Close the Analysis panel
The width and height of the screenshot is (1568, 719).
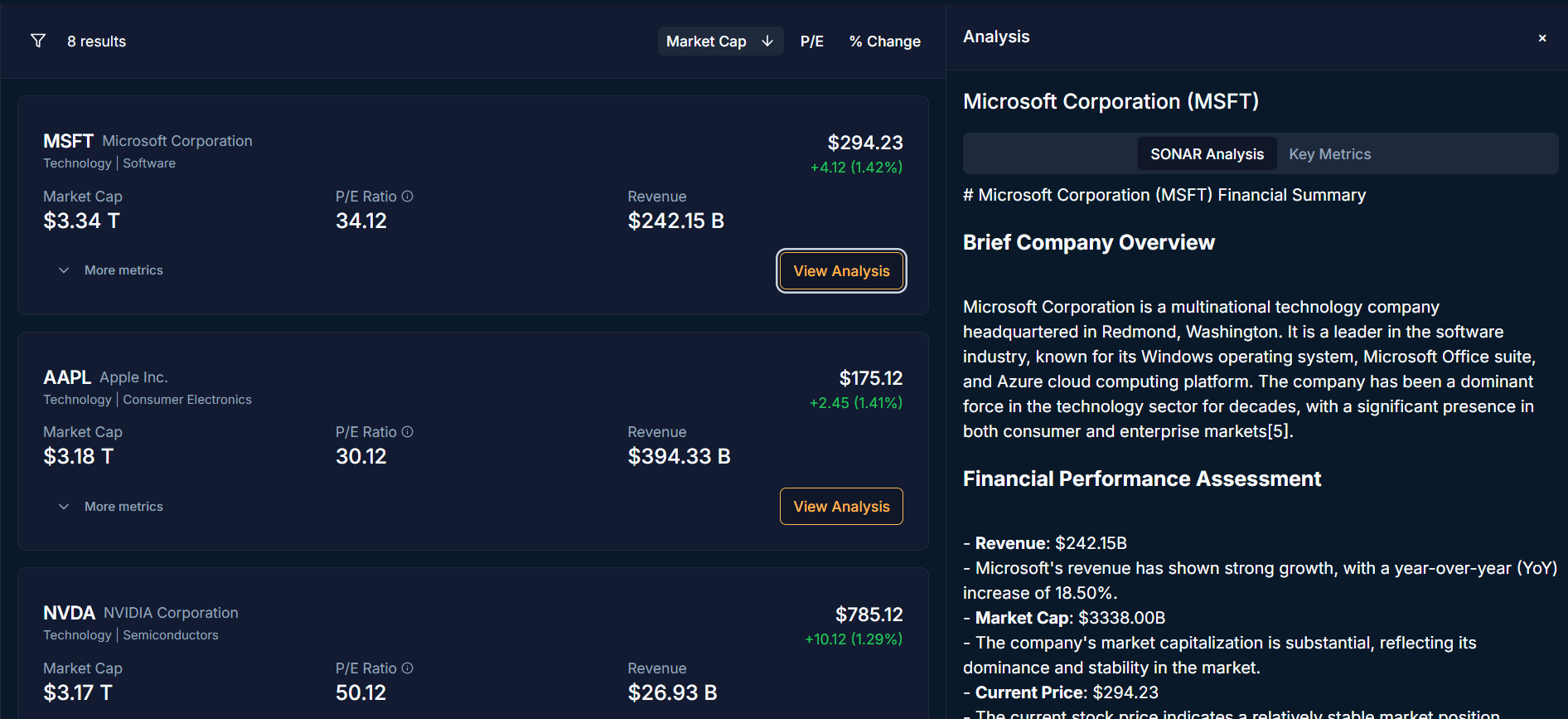1542,38
